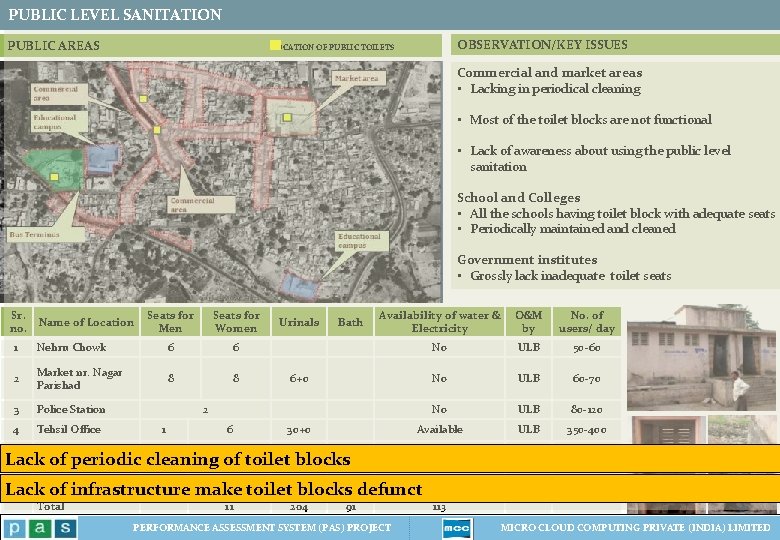This screenshot has width=780, height=540.
Task: Click 'Availability of water & Electricity' header
Action: [439, 322]
